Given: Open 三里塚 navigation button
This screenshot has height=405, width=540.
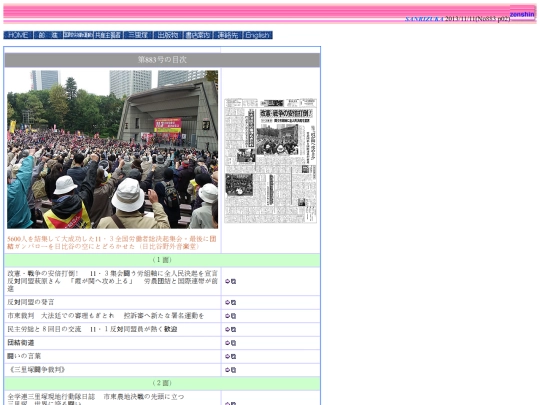Looking at the screenshot, I should 138,35.
